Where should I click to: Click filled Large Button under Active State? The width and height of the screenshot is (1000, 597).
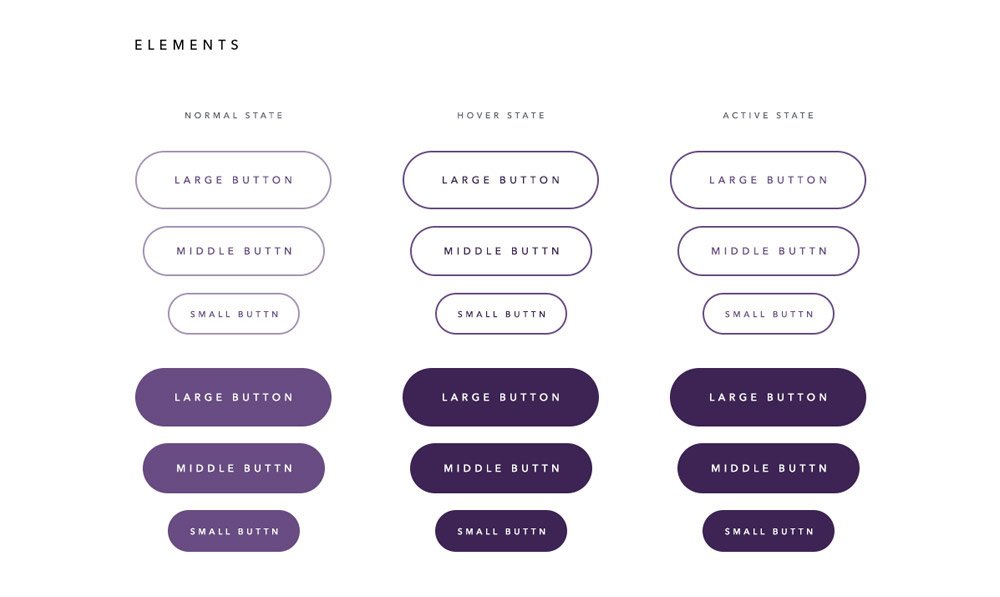(768, 397)
